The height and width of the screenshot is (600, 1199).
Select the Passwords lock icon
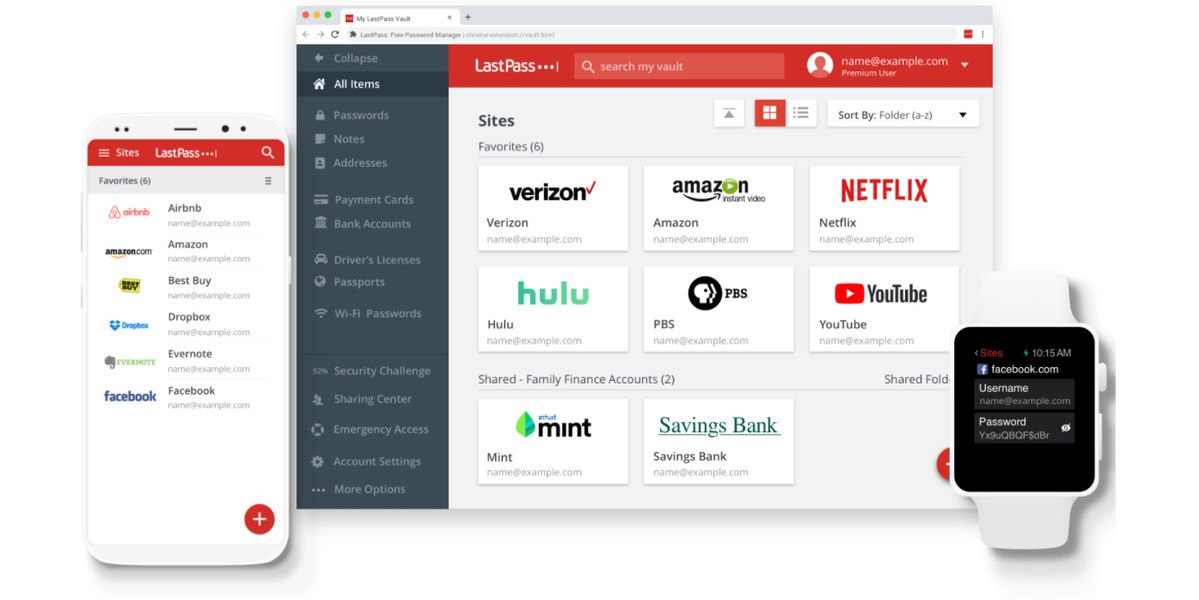click(x=320, y=115)
